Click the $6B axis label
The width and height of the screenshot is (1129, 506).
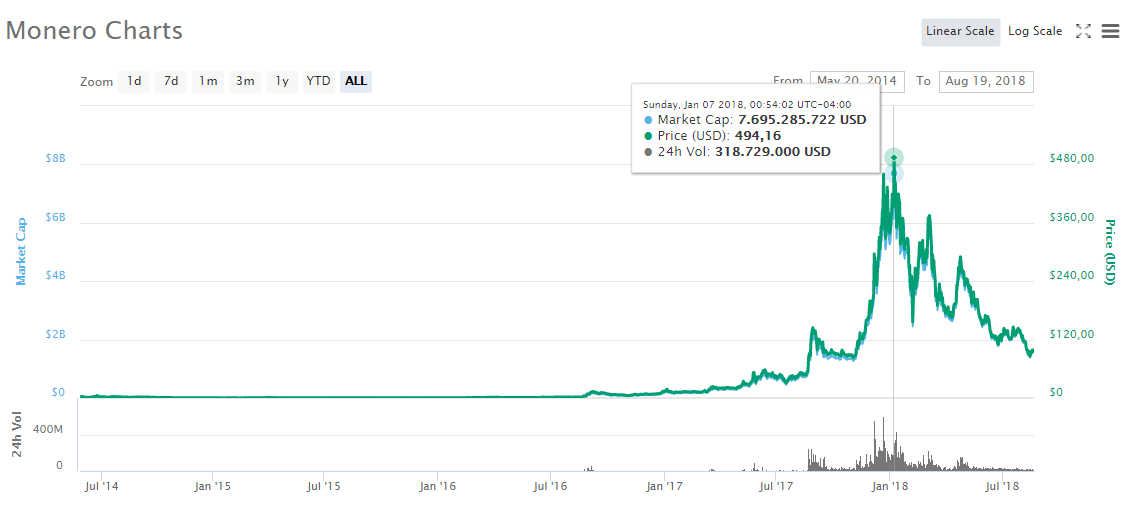coord(53,217)
